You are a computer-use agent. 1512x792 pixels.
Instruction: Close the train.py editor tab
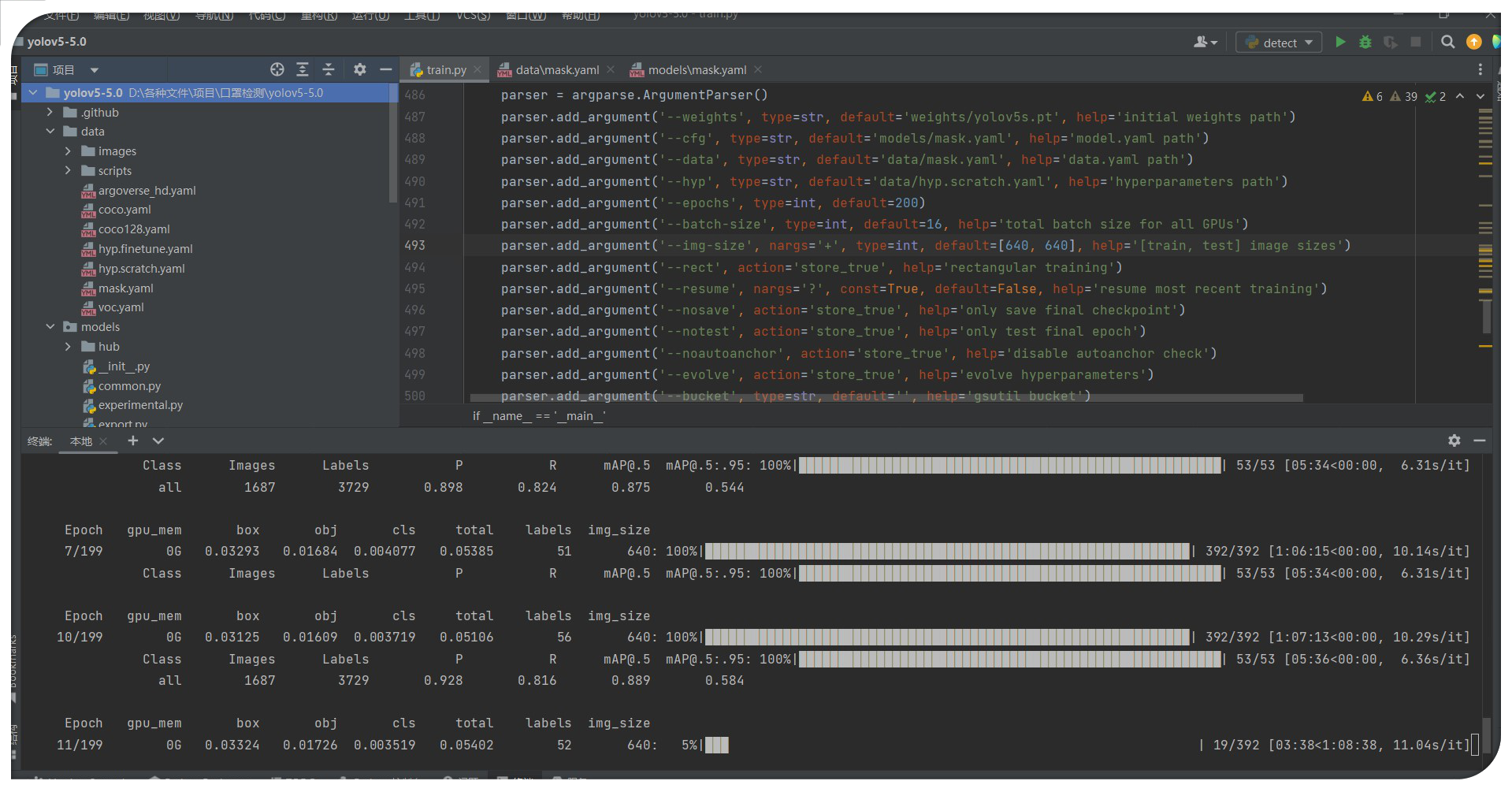[x=477, y=70]
